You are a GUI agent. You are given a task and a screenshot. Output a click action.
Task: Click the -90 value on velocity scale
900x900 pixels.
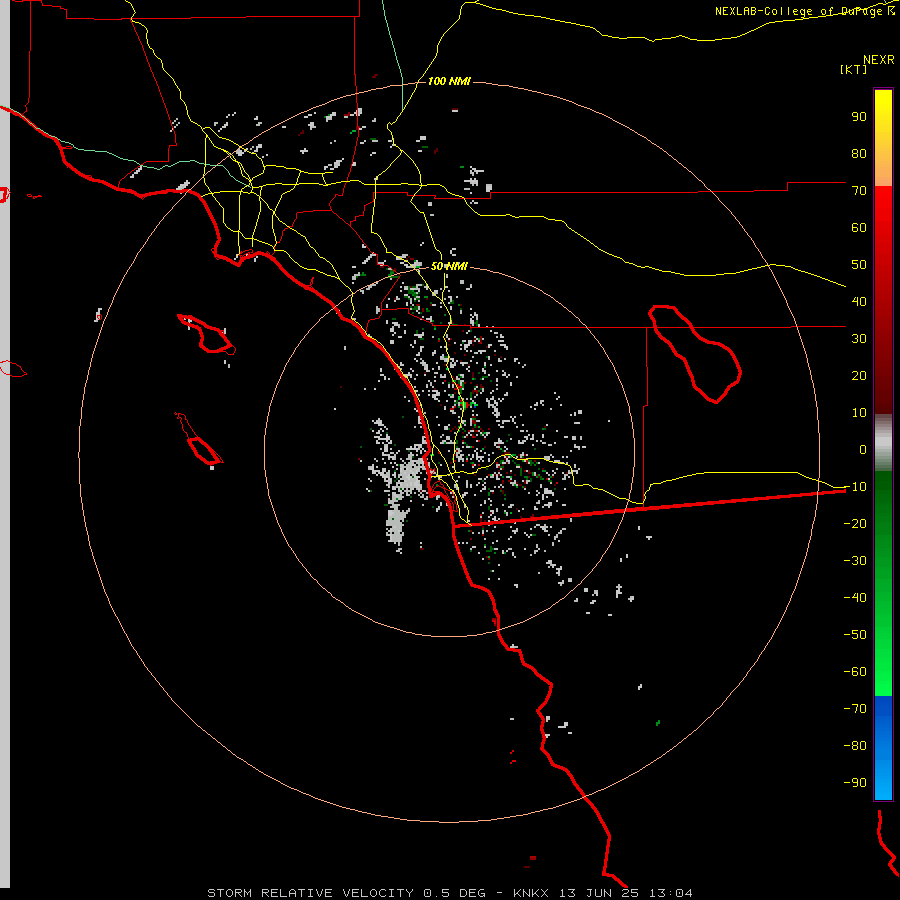pyautogui.click(x=855, y=783)
